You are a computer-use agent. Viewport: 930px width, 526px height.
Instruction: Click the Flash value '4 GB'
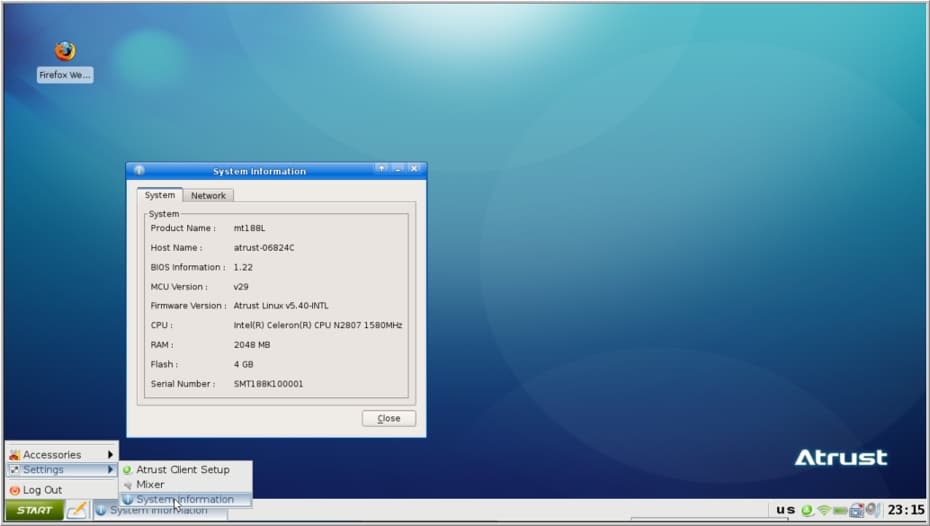pyautogui.click(x=243, y=364)
